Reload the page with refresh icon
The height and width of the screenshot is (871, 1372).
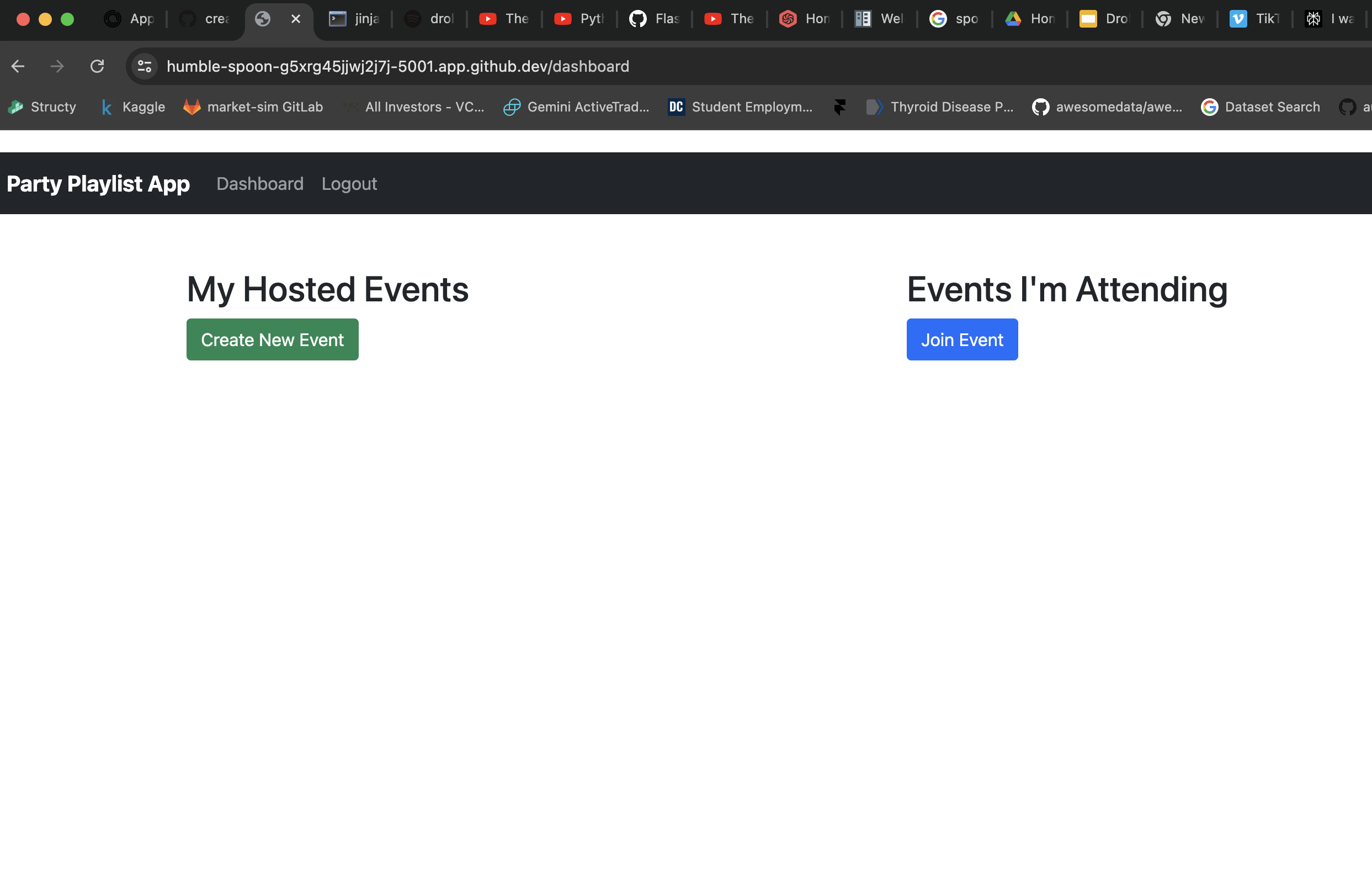click(97, 67)
